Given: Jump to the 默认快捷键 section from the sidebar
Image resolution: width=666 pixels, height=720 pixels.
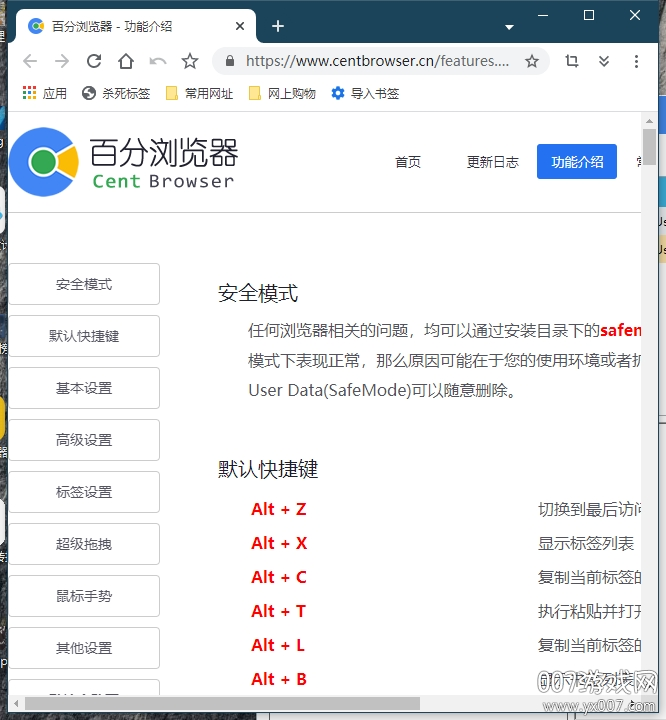Looking at the screenshot, I should click(x=84, y=336).
